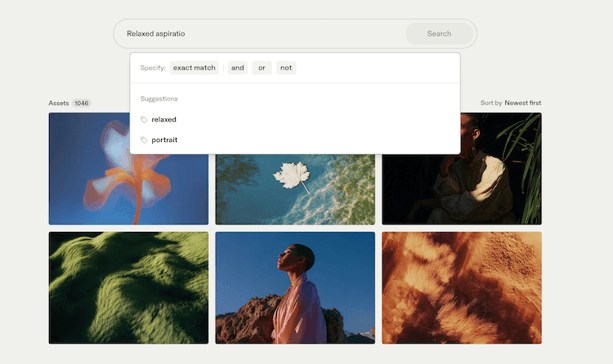613x364 pixels.
Task: Click the "Specify:" label
Action: (153, 68)
